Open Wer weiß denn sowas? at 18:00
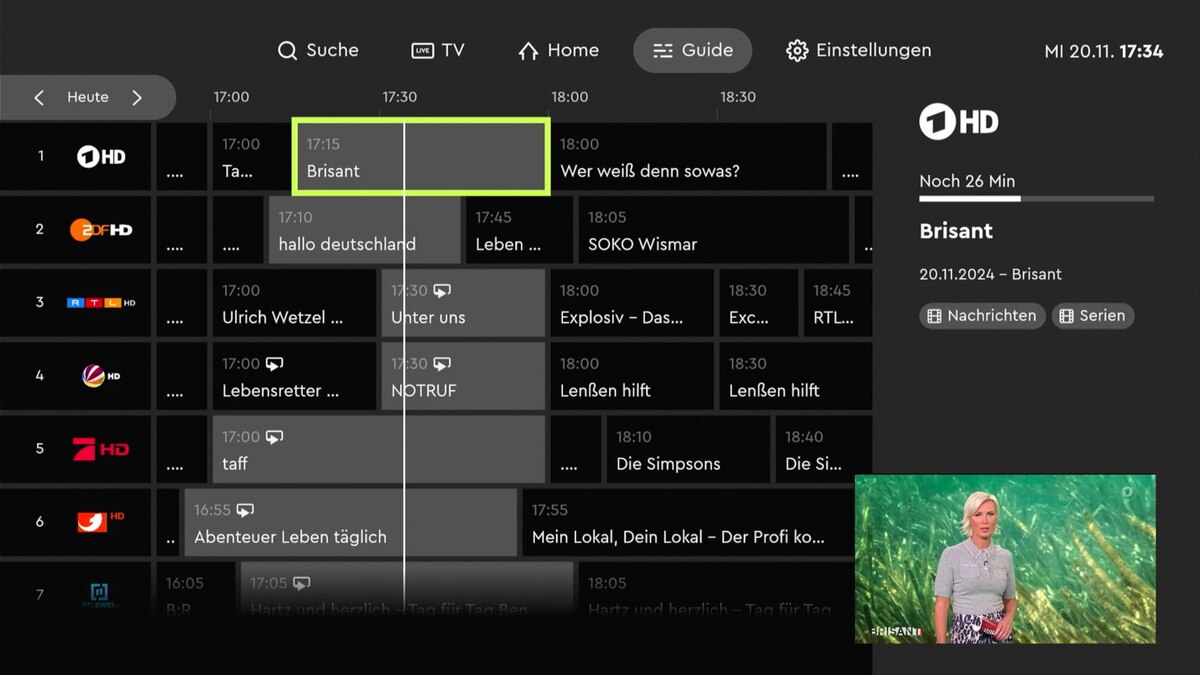Image resolution: width=1200 pixels, height=675 pixels. coord(689,157)
